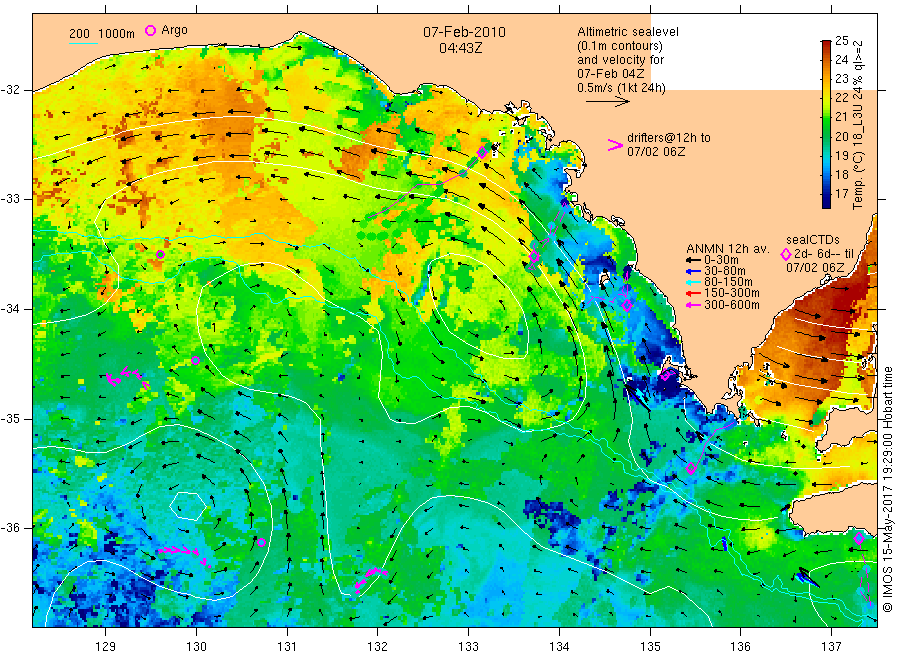Viewport: 900px width, 660px height.
Task: Click the IMOS copyright timestamp text
Action: (x=888, y=489)
